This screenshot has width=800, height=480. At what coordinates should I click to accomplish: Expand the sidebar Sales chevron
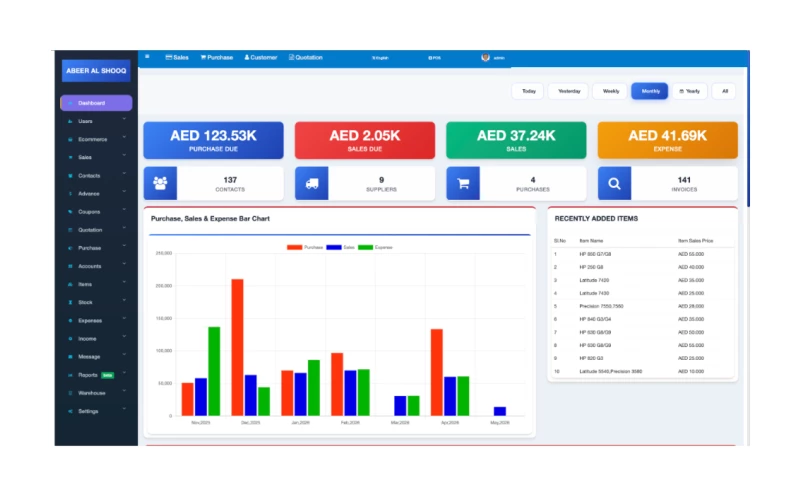[124, 156]
